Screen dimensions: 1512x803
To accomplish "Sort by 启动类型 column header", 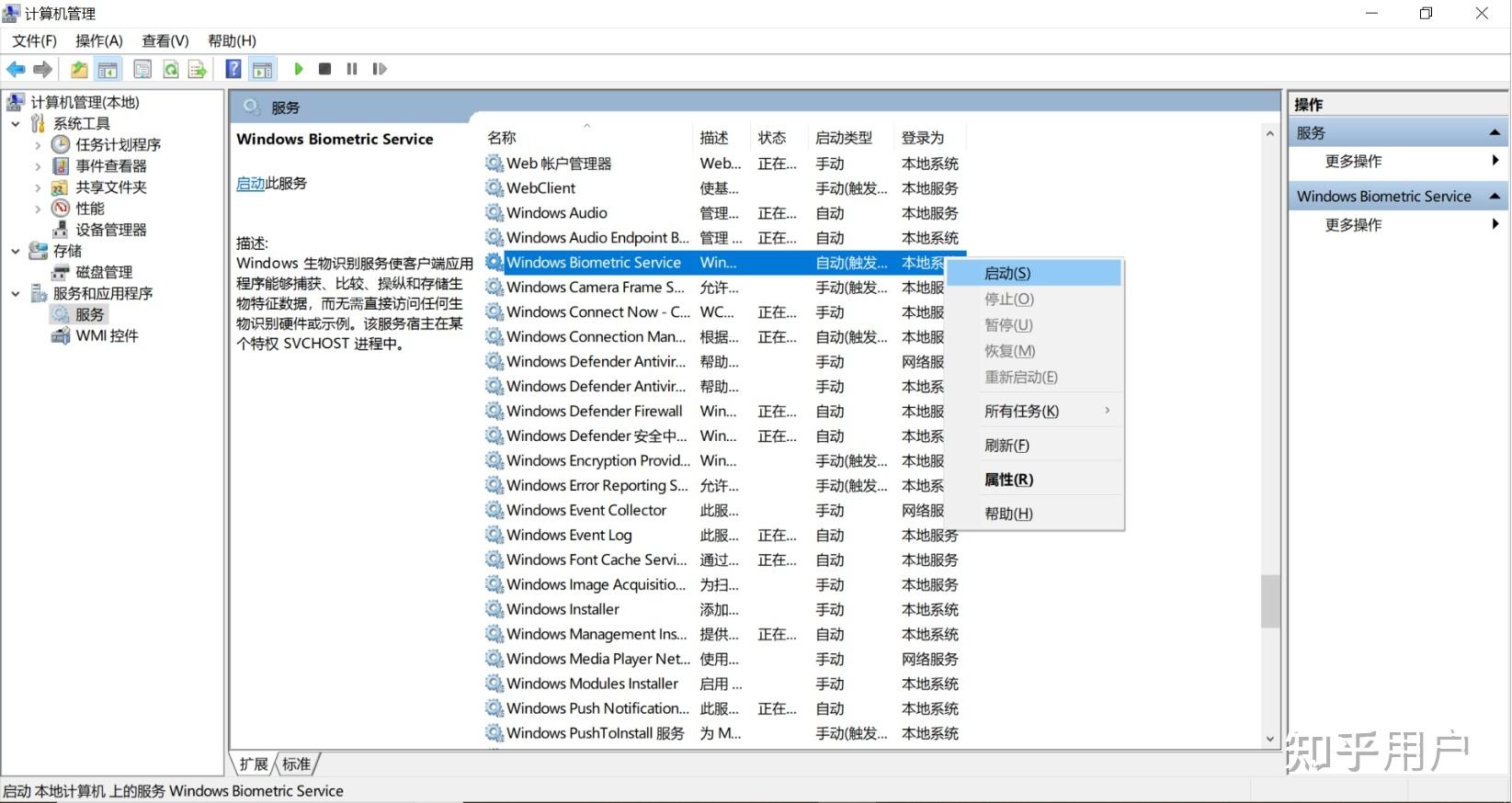I will click(x=851, y=137).
